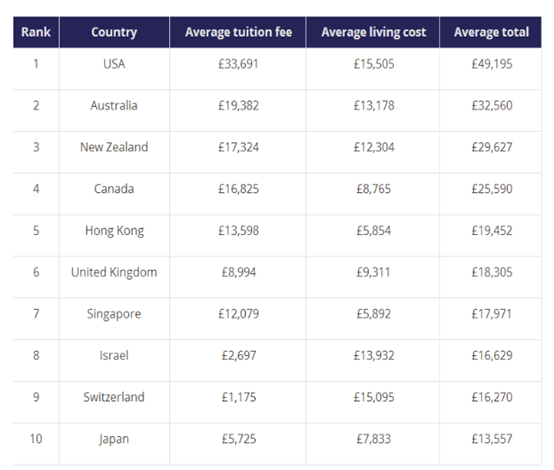Screen dimensions: 554x470
Task: Click the Rank column header
Action: pyautogui.click(x=36, y=32)
